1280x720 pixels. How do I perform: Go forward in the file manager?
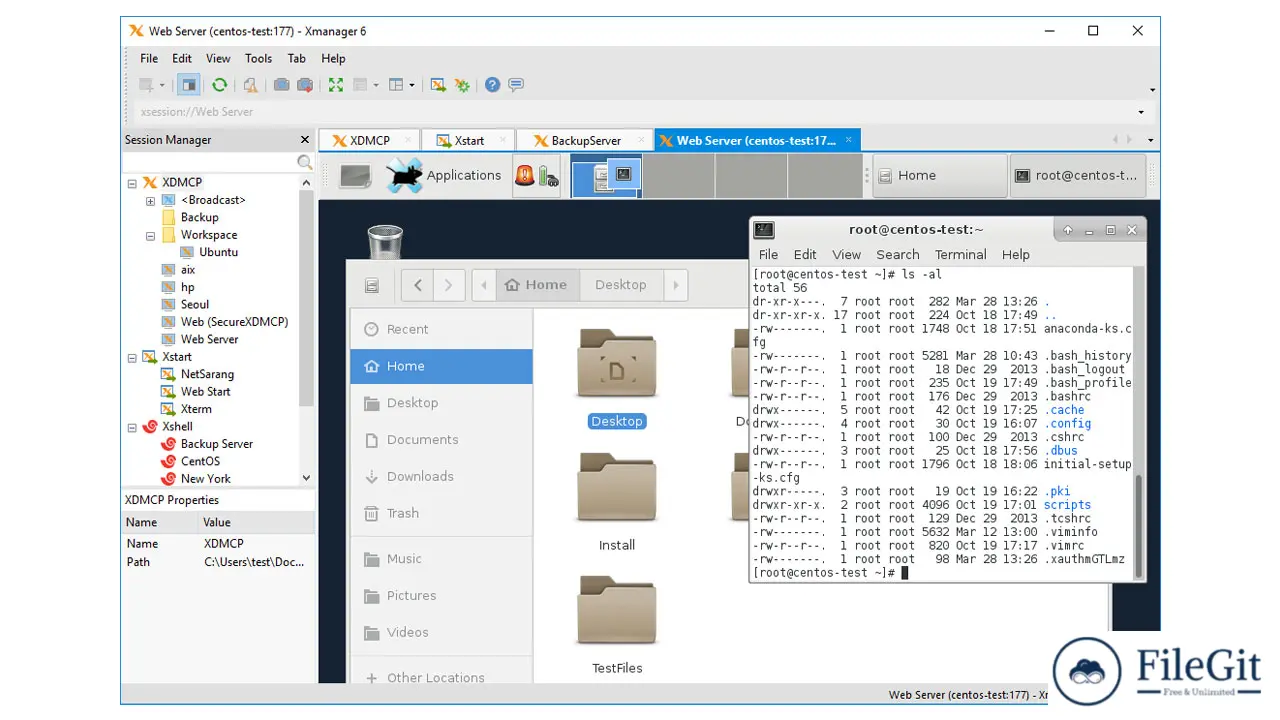click(450, 285)
